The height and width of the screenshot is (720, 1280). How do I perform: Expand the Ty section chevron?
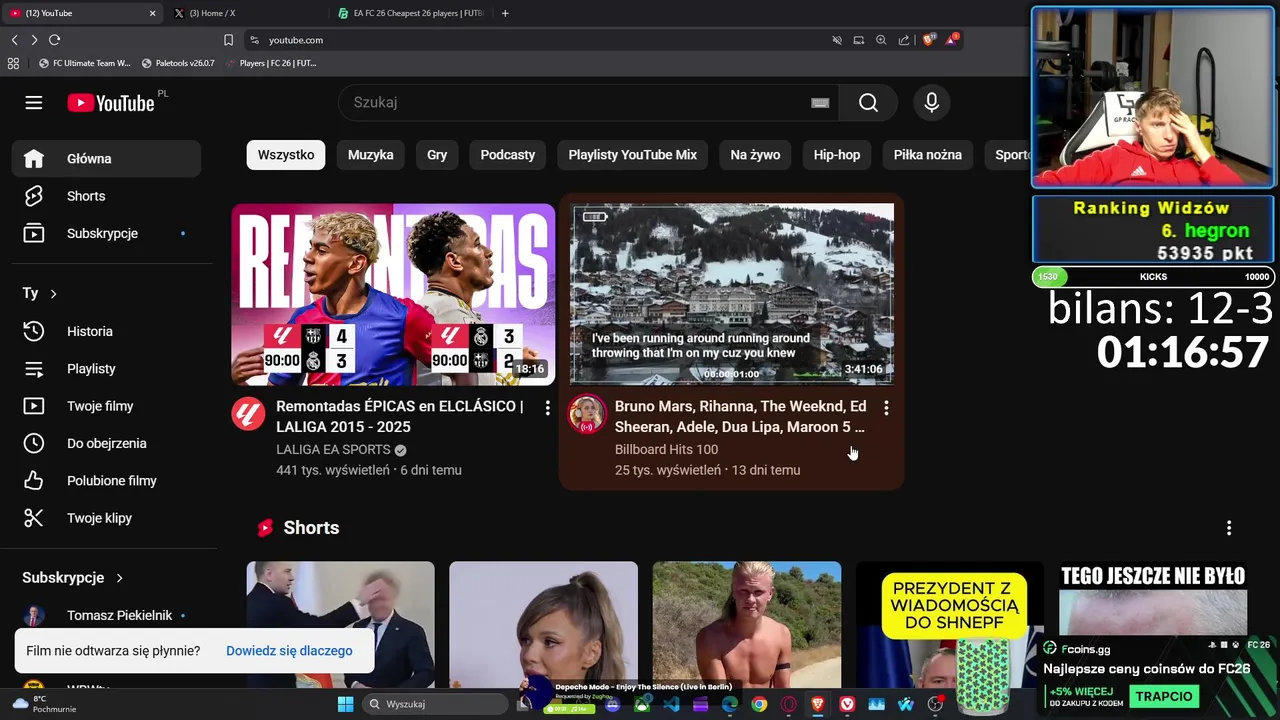pyautogui.click(x=53, y=293)
